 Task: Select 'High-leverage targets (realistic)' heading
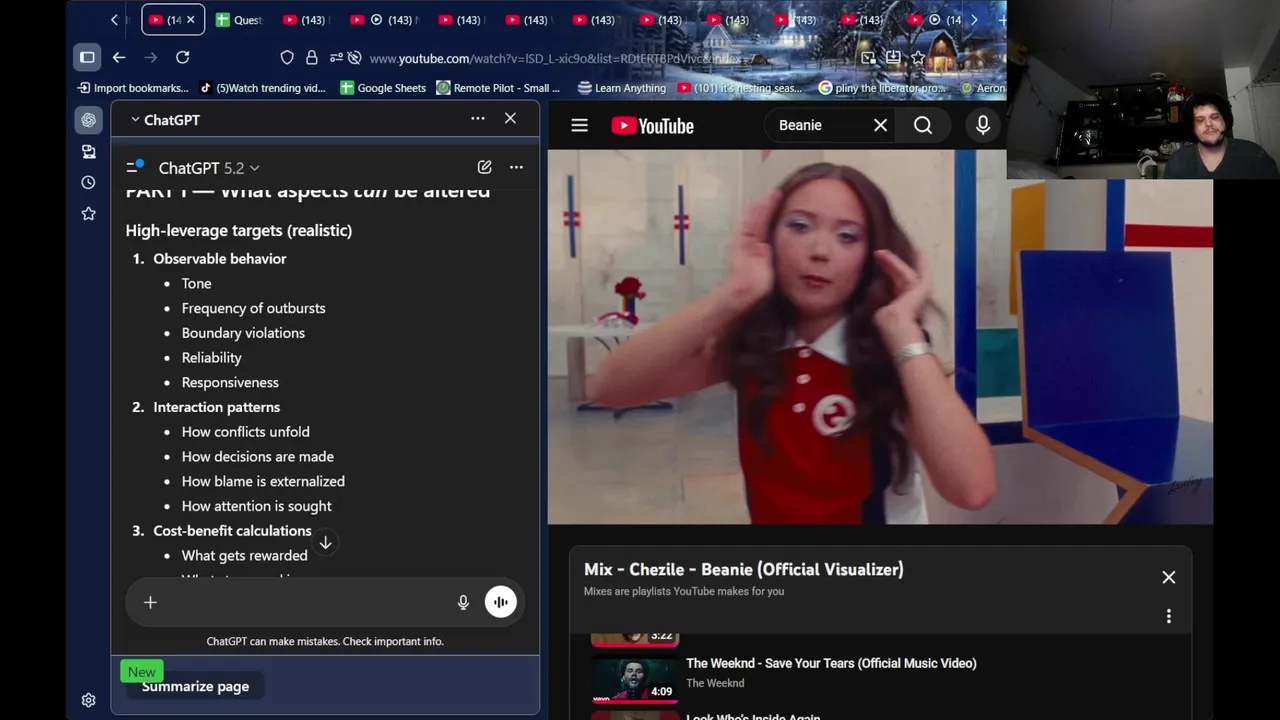pyautogui.click(x=238, y=230)
